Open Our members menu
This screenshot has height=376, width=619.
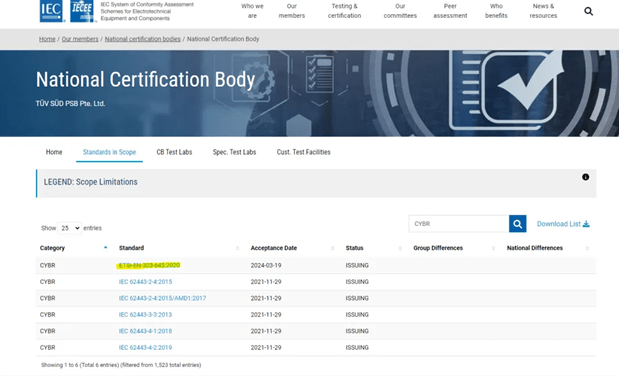[291, 11]
